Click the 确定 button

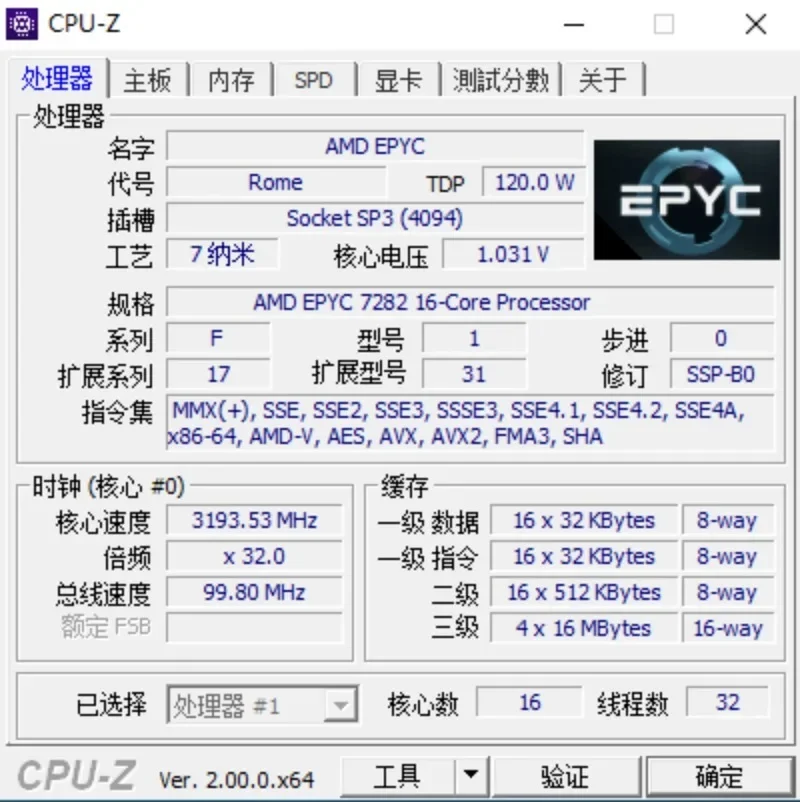coord(719,776)
